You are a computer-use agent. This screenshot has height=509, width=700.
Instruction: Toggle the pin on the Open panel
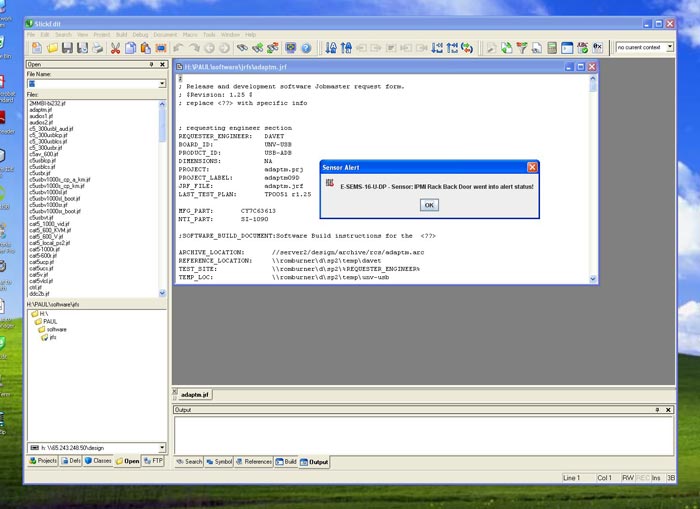coord(152,64)
